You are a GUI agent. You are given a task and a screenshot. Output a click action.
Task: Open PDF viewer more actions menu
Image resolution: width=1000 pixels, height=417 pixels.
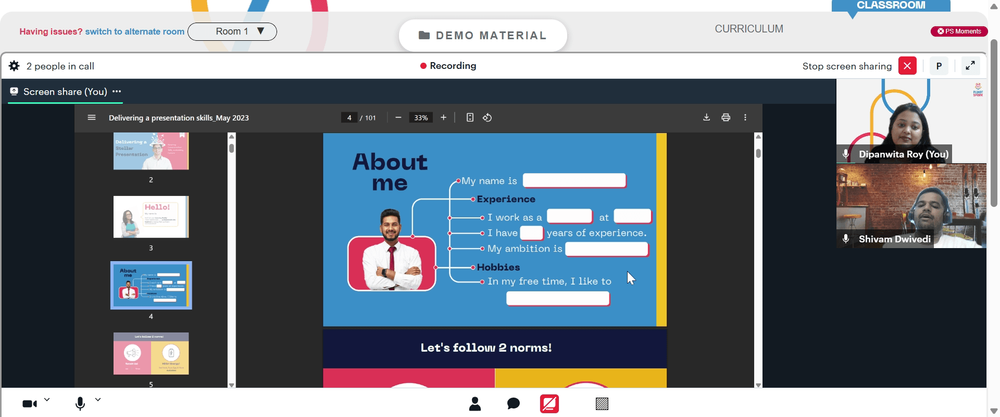745,117
